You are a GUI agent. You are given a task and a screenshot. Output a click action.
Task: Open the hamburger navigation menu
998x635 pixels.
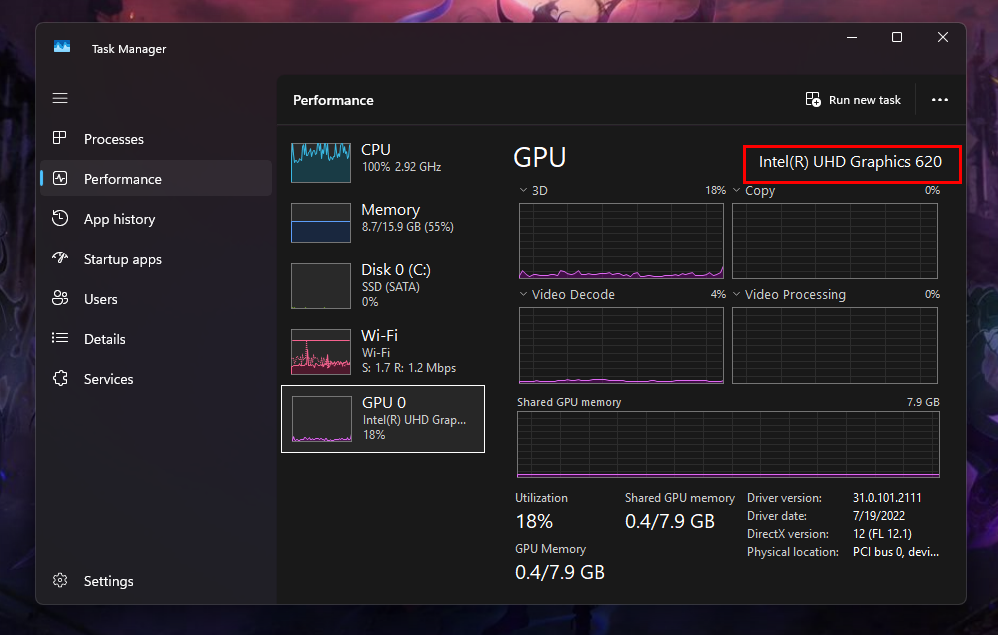click(60, 98)
